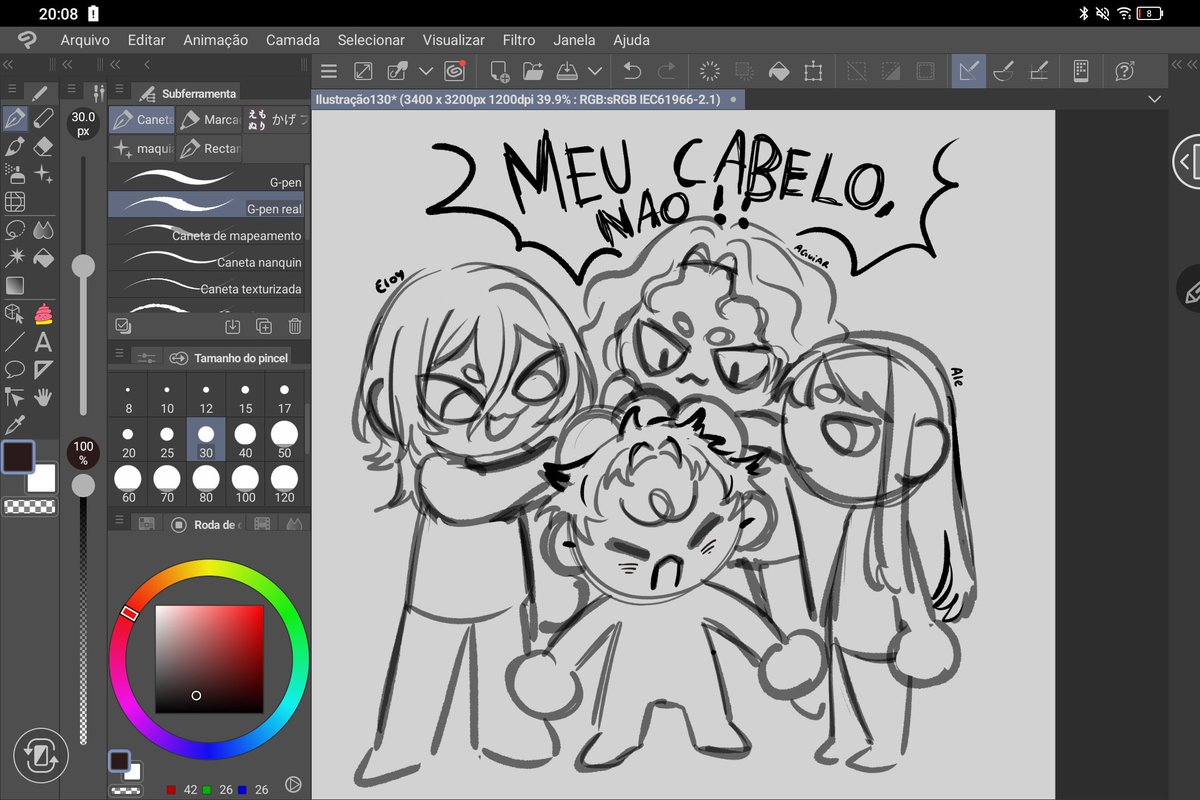Click the Scale/Rotate transform icon
Screen dimensions: 1200x800
coord(813,71)
